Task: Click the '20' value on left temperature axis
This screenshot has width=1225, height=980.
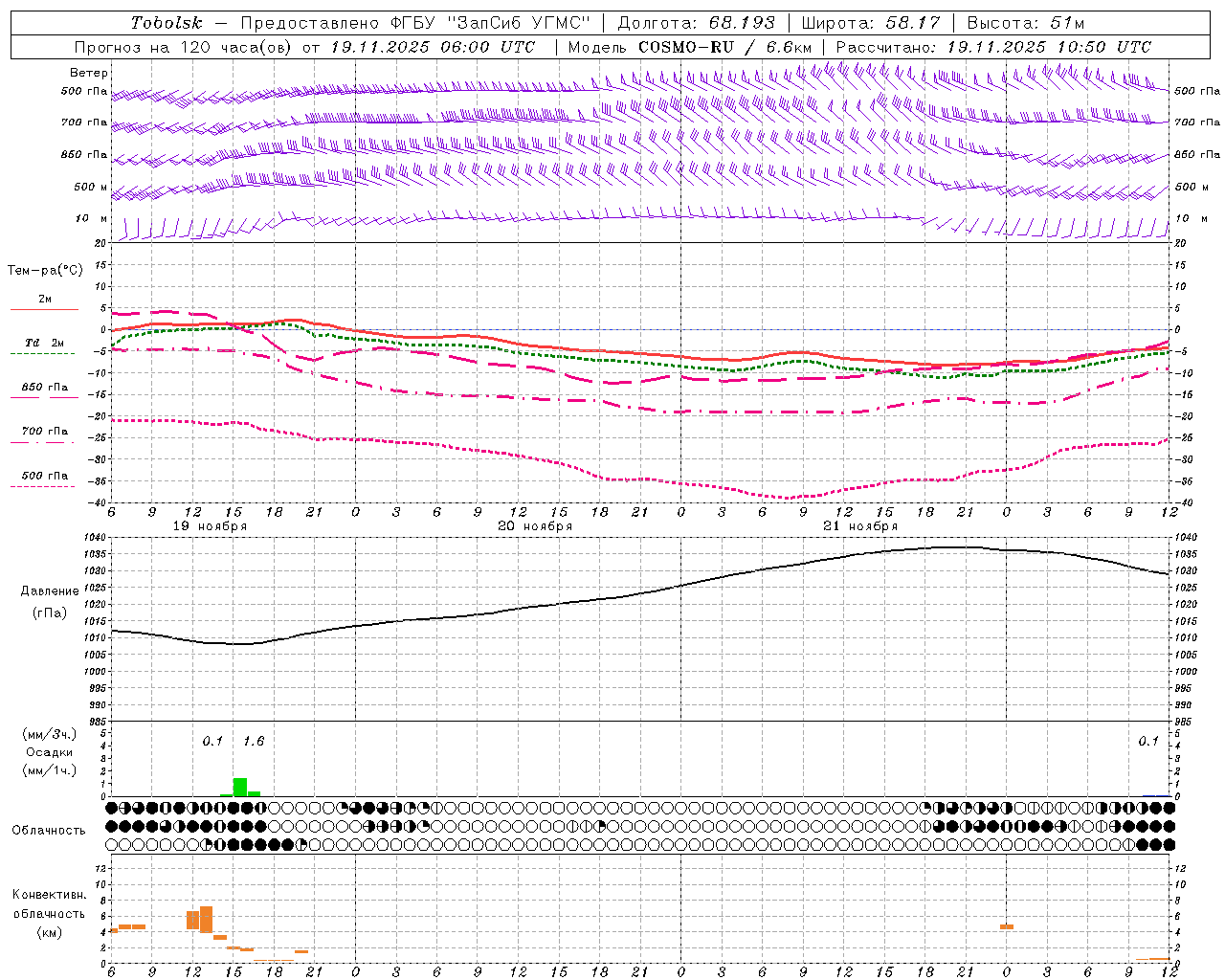Action: (x=102, y=243)
